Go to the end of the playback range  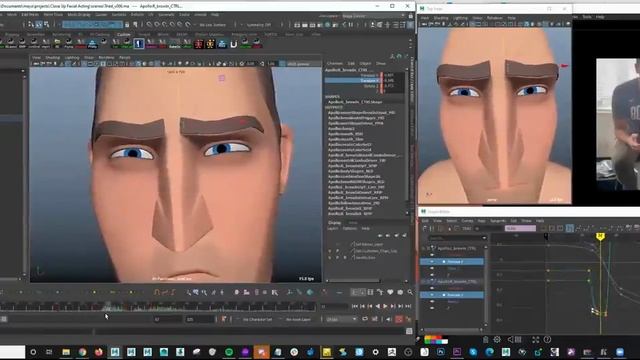pyautogui.click(x=408, y=306)
